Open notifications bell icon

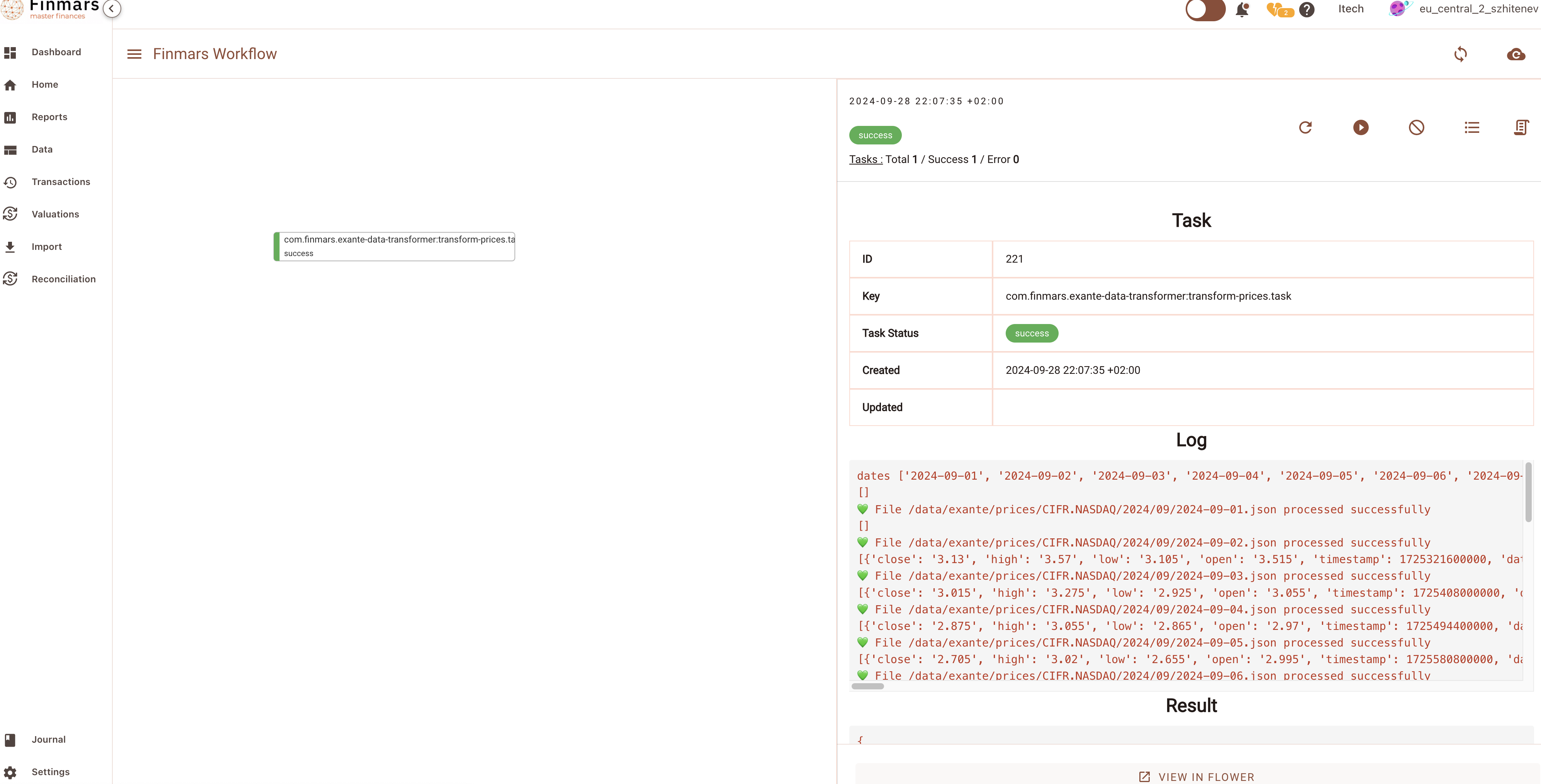pyautogui.click(x=1242, y=10)
